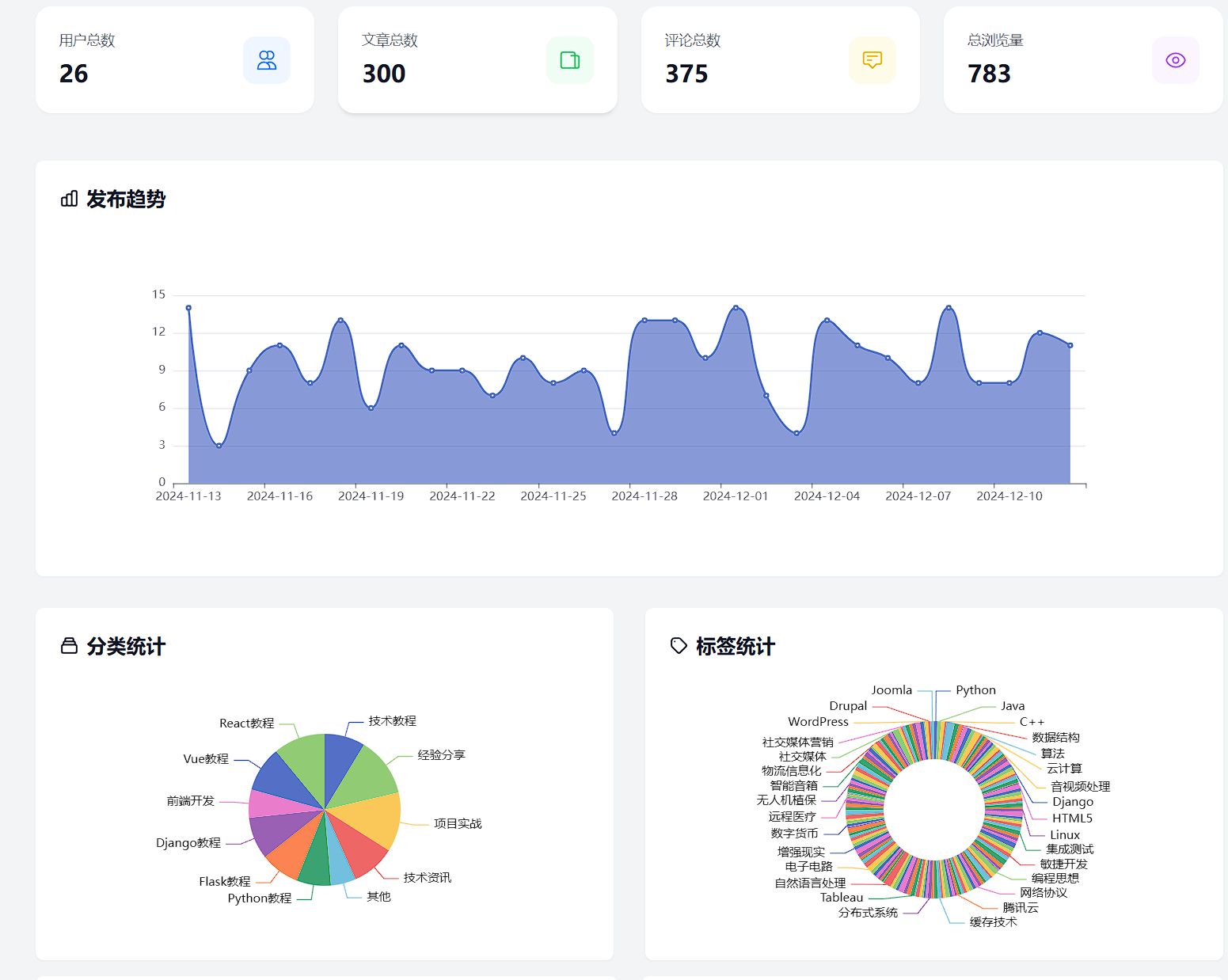This screenshot has width=1228, height=980.
Task: Click the 云计算 tag label
Action: [x=1064, y=769]
